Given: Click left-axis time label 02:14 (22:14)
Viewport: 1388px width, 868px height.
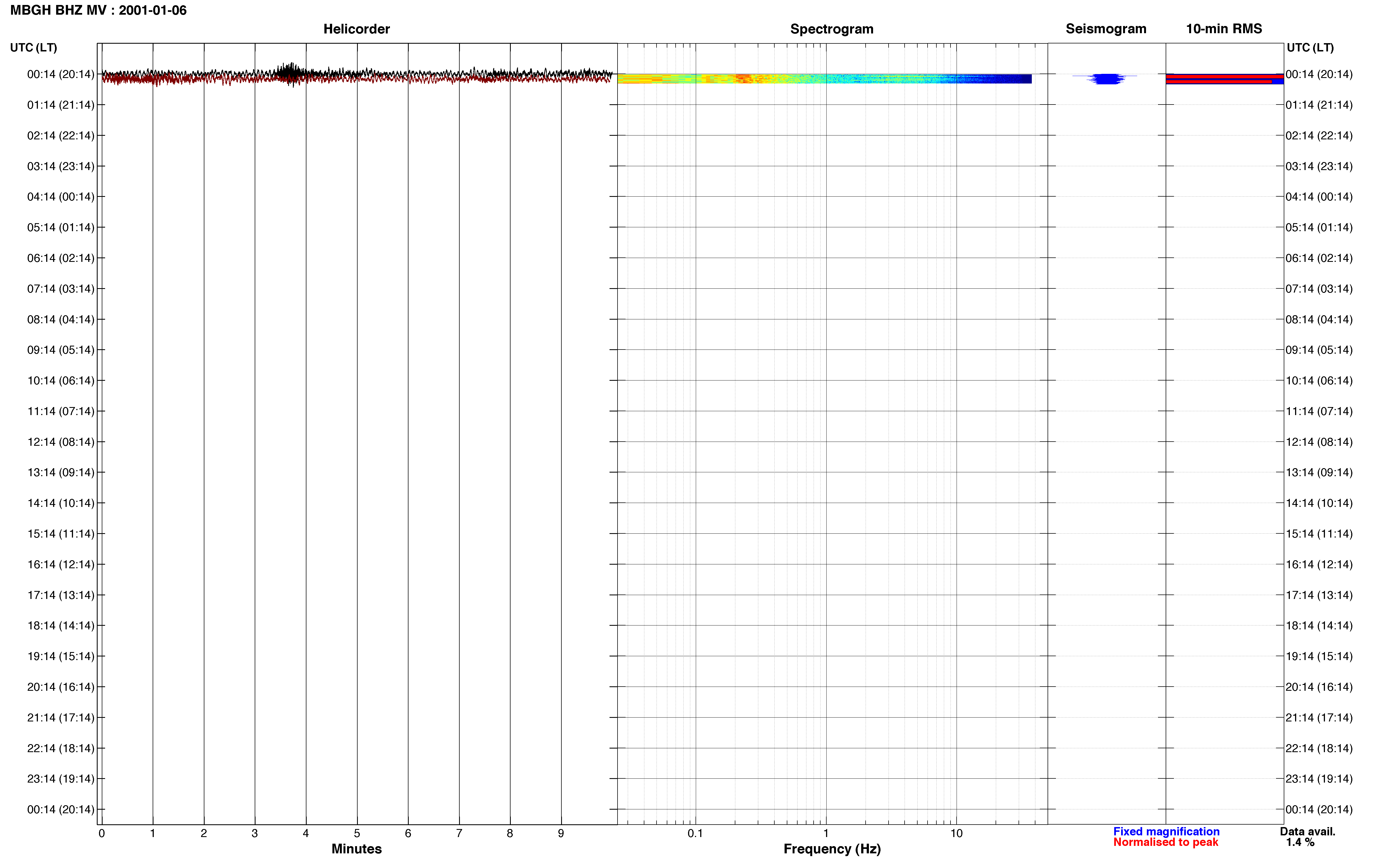Looking at the screenshot, I should (60, 135).
